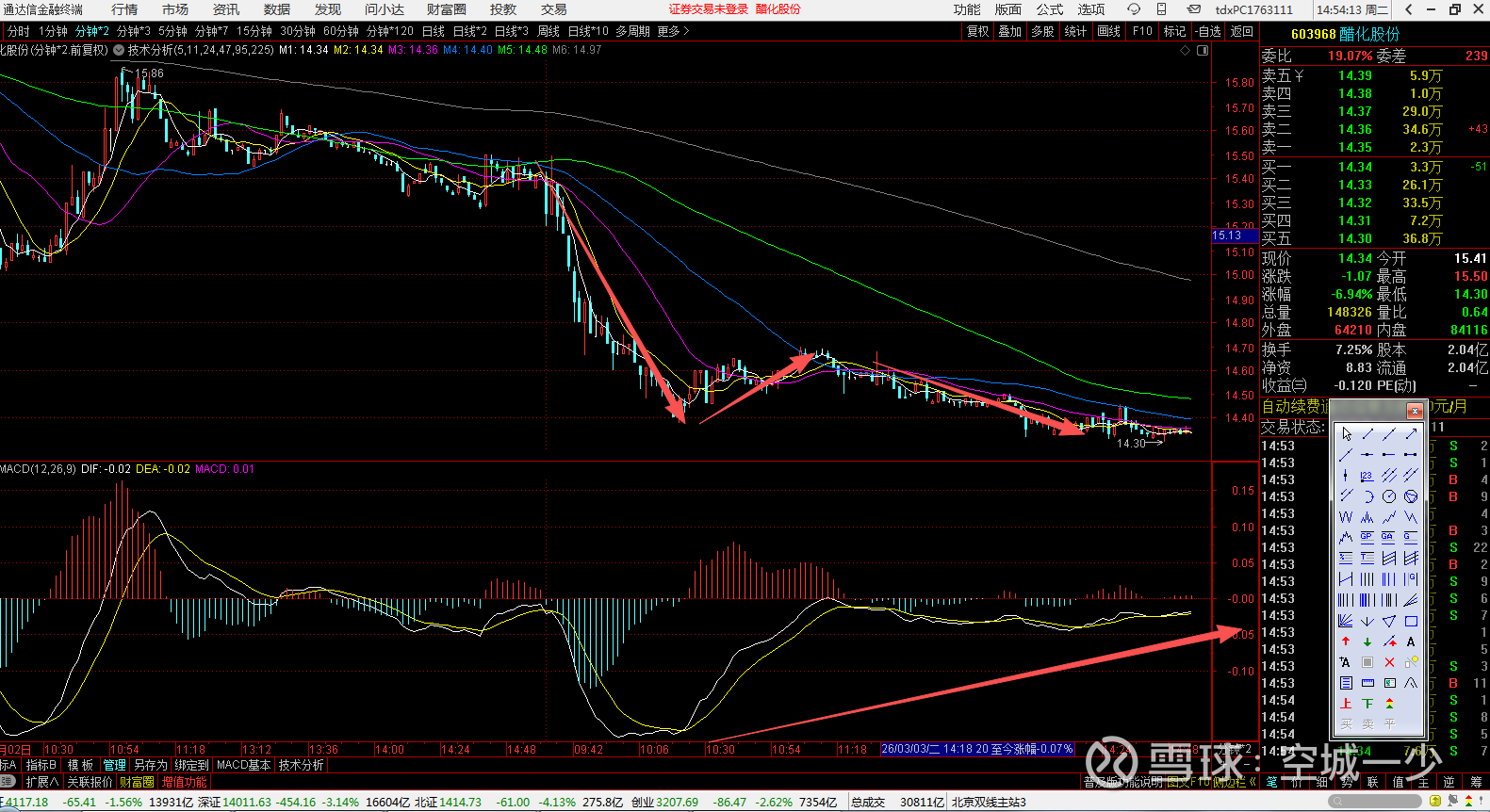Viewport: 1490px width, 812px height.
Task: Open the headset customer service icon
Action: click(1134, 9)
